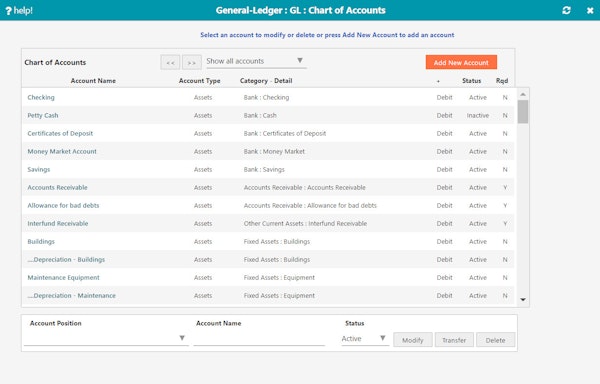Click the Account Name column header
The height and width of the screenshot is (384, 600).
point(93,81)
